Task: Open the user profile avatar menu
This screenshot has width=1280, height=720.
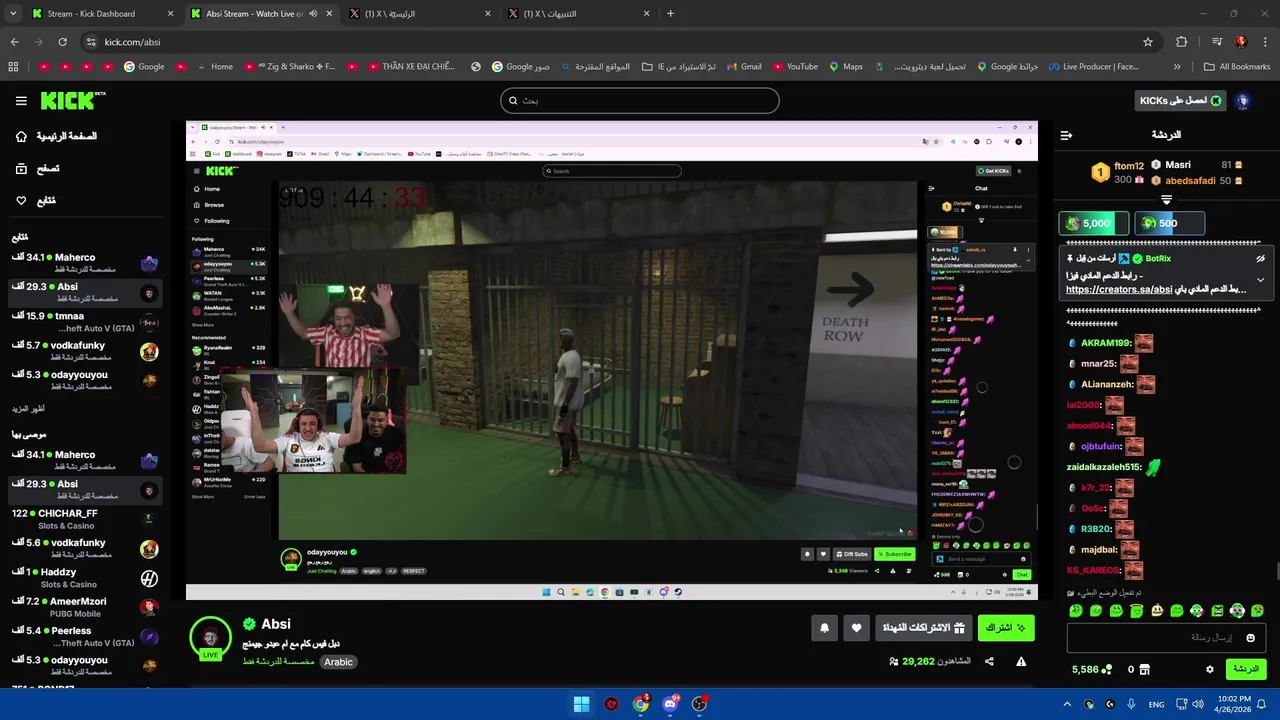Action: (1243, 101)
